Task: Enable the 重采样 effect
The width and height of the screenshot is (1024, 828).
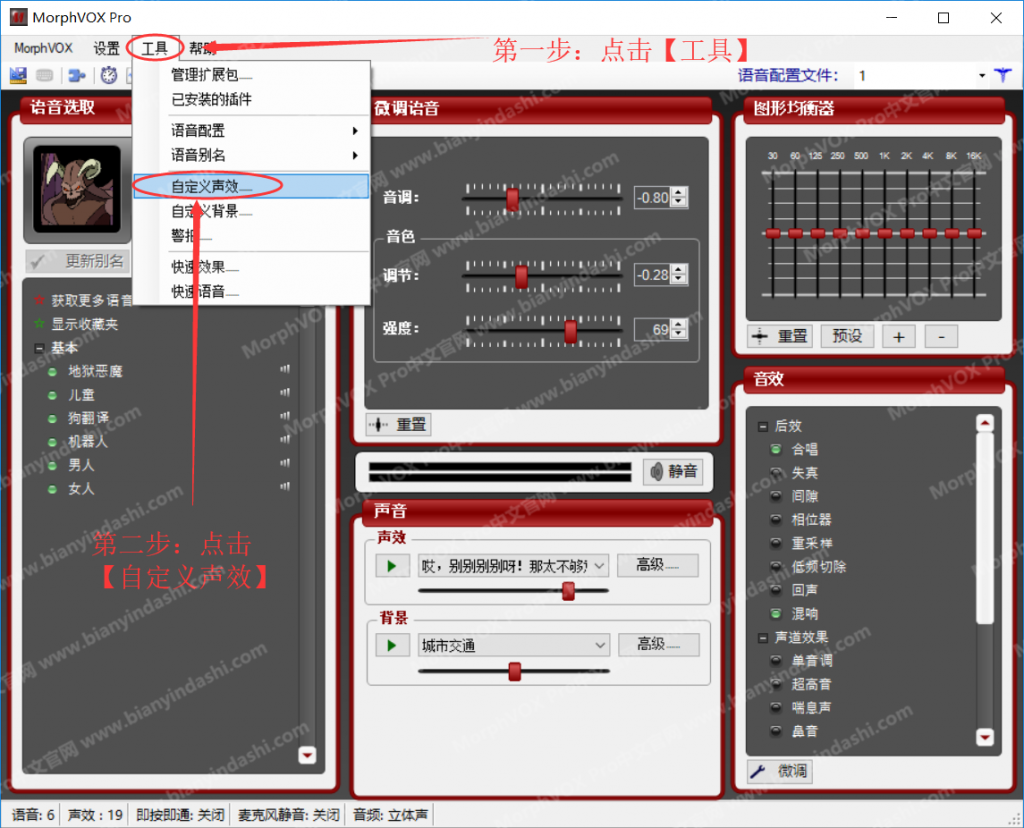Action: [776, 543]
